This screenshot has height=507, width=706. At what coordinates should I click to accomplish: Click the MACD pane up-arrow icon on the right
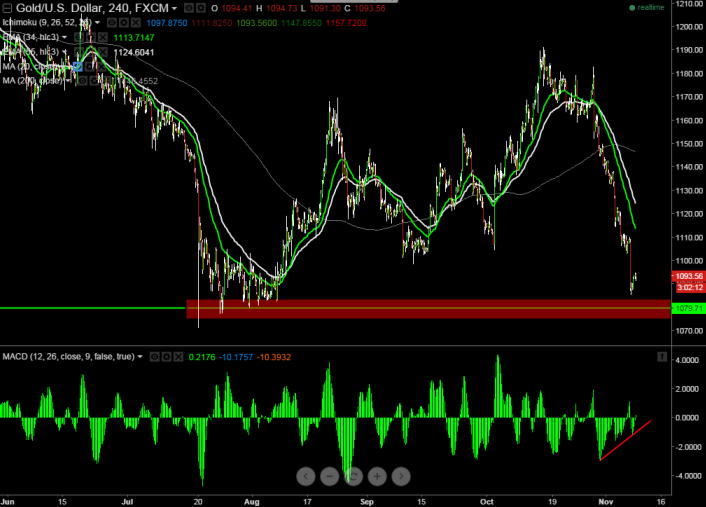(662, 357)
